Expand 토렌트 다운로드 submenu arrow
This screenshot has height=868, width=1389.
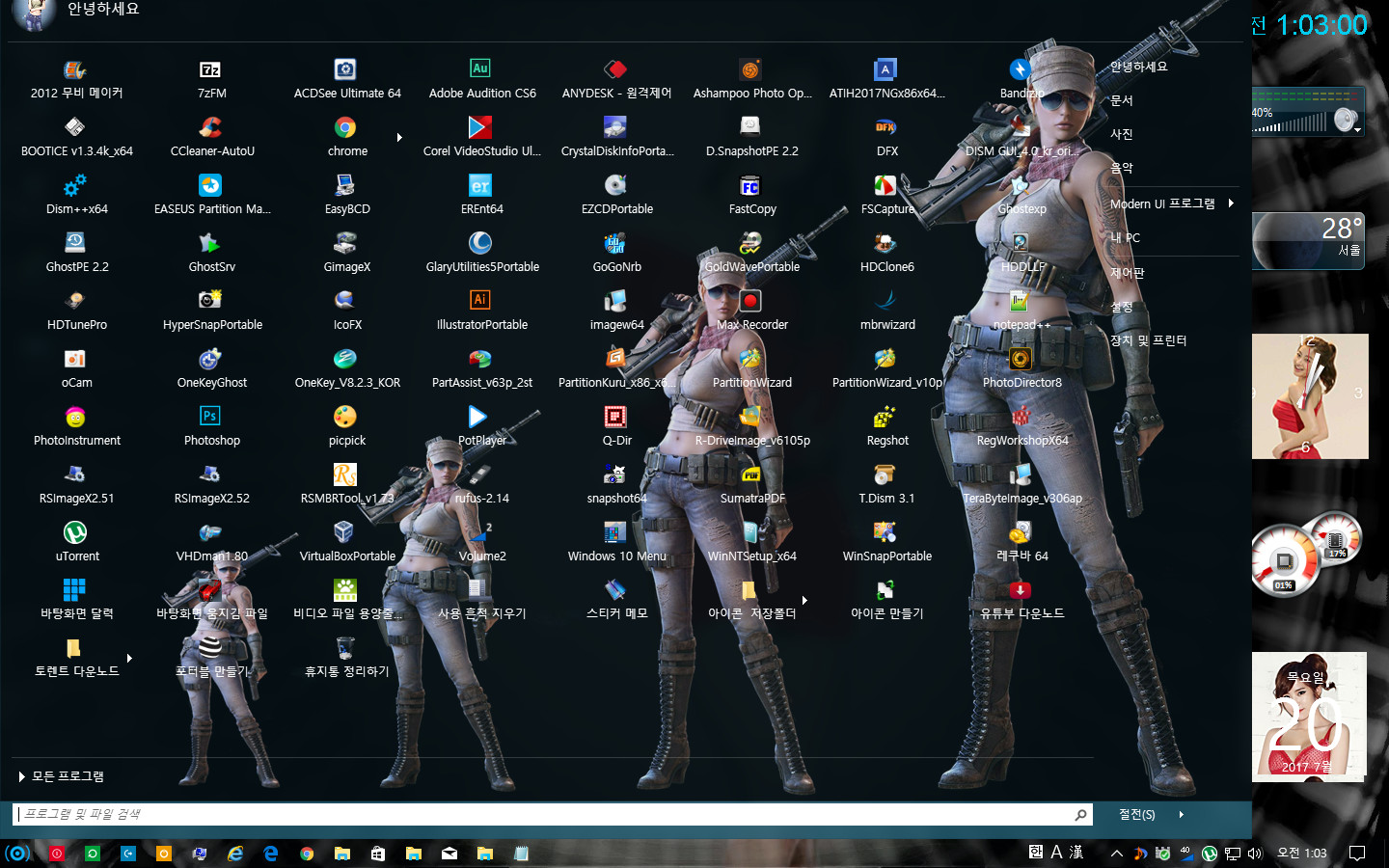[129, 658]
